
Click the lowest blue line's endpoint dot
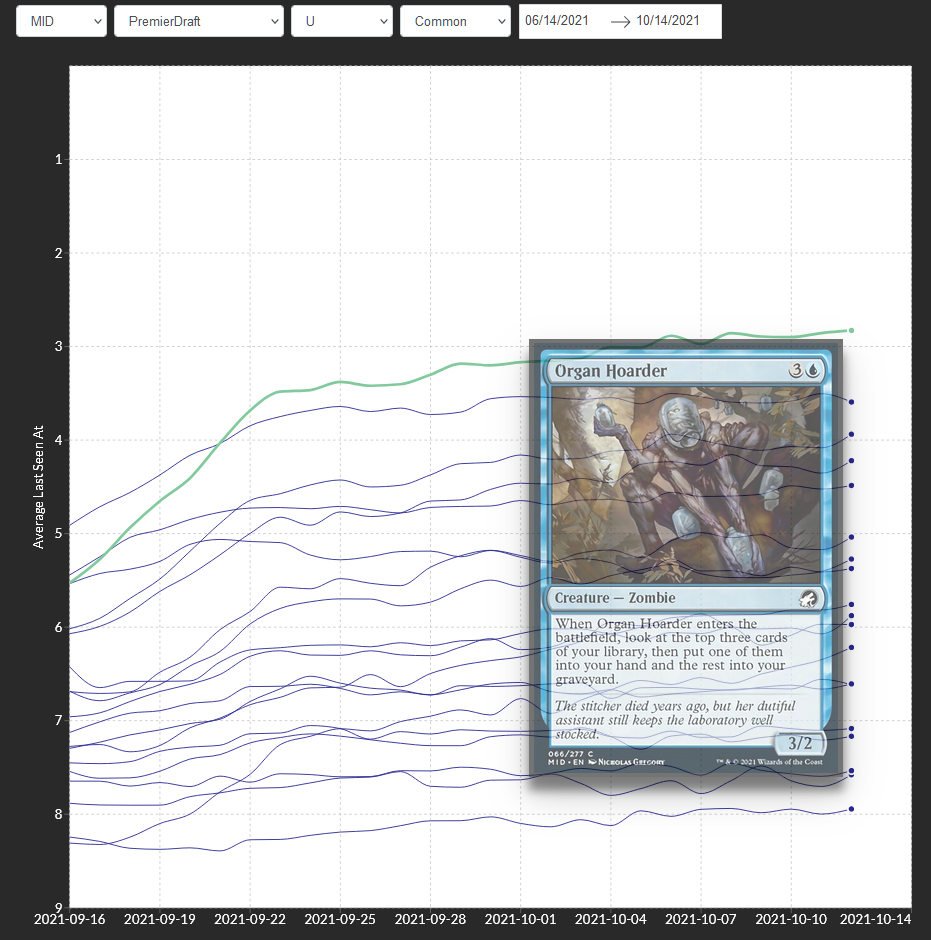click(x=851, y=809)
